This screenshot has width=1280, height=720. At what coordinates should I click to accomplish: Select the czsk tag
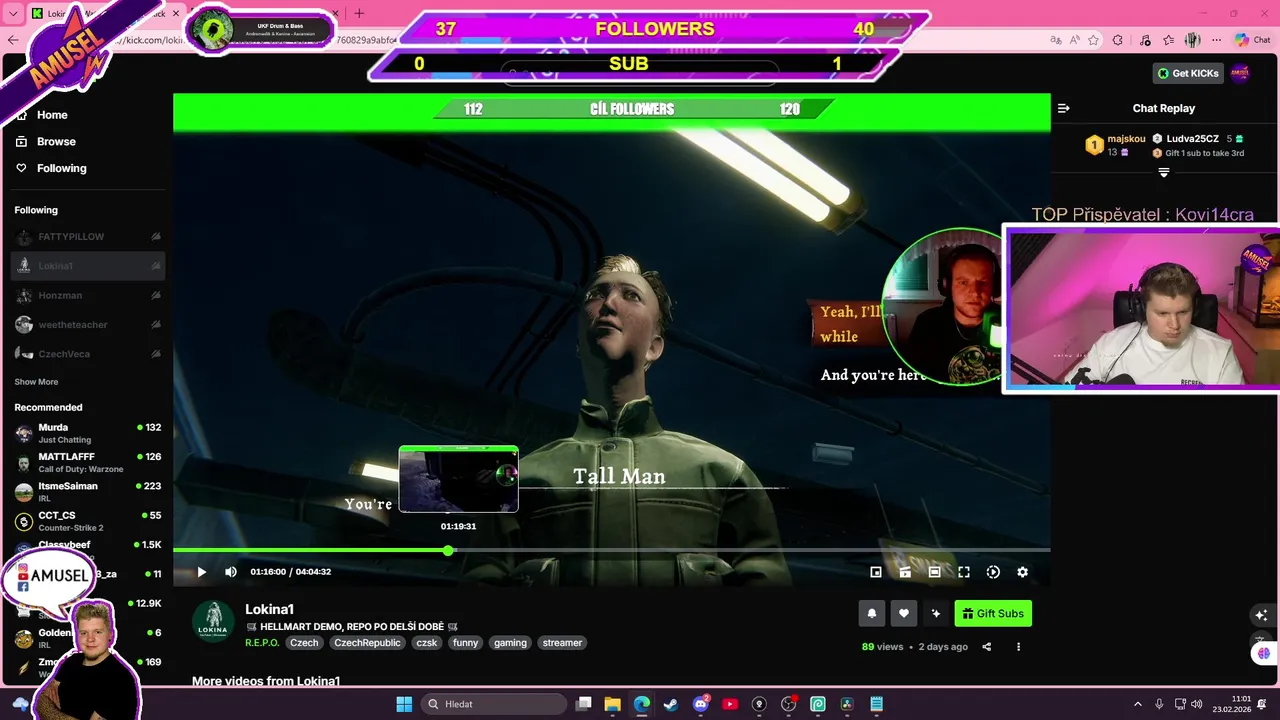427,643
